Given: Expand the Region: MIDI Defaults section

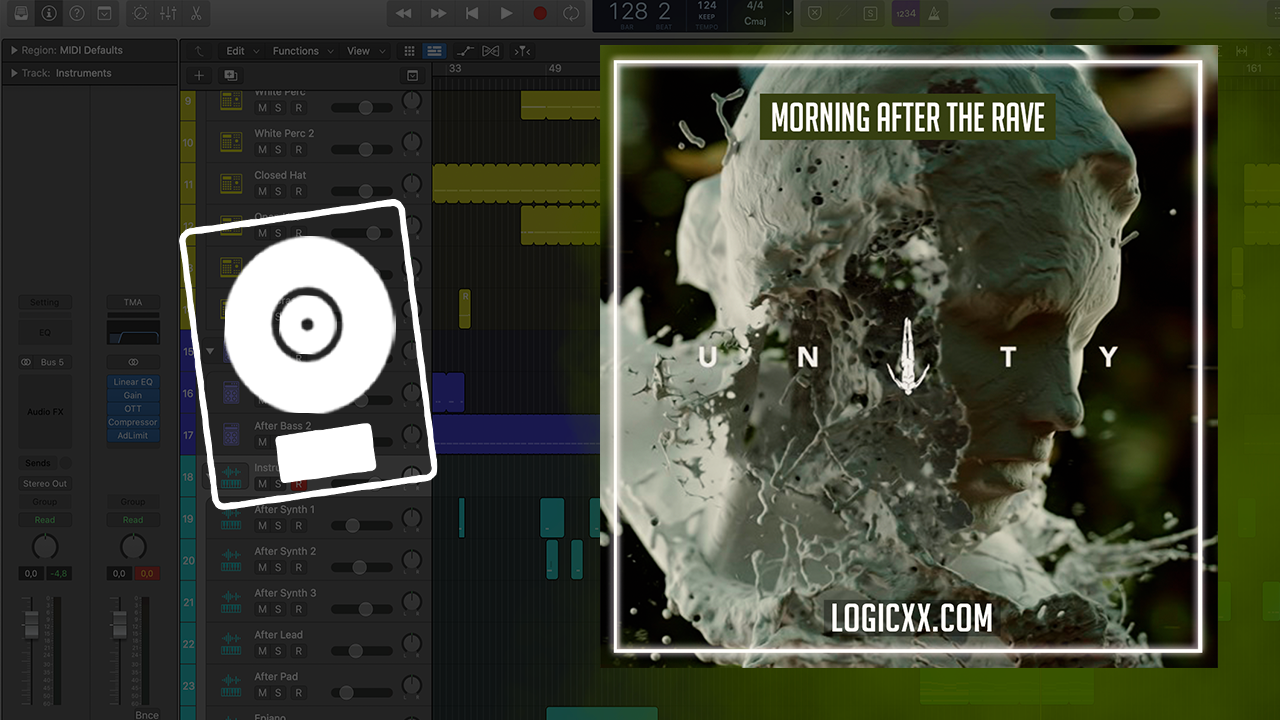Looking at the screenshot, I should (x=14, y=50).
